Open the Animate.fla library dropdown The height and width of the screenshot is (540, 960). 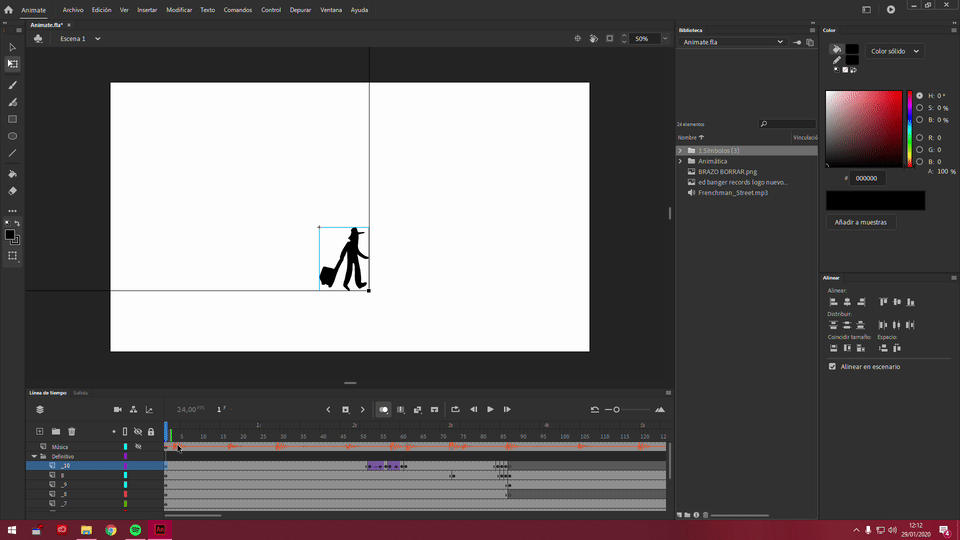coord(732,42)
